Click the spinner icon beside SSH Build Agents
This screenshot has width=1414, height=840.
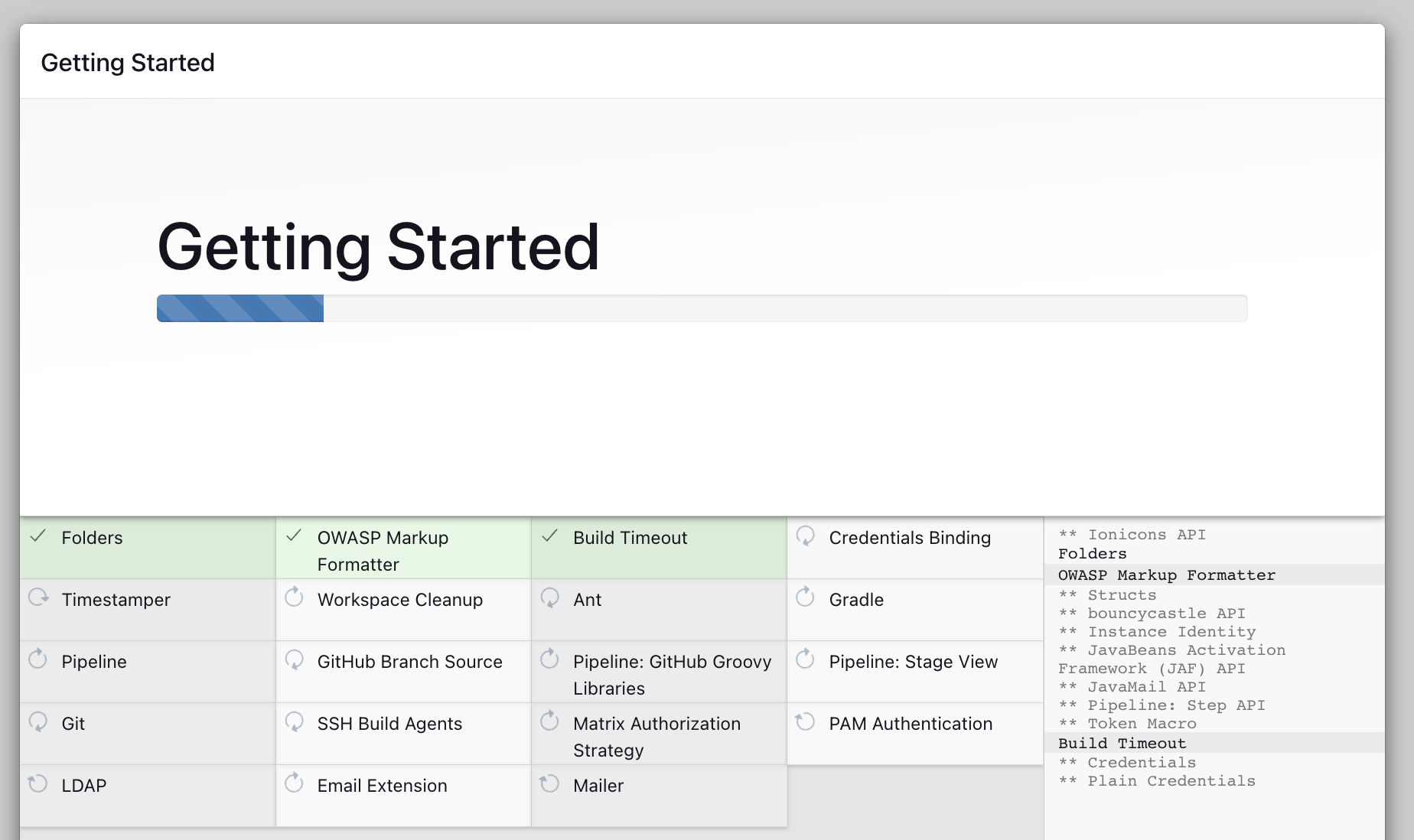pyautogui.click(x=294, y=721)
